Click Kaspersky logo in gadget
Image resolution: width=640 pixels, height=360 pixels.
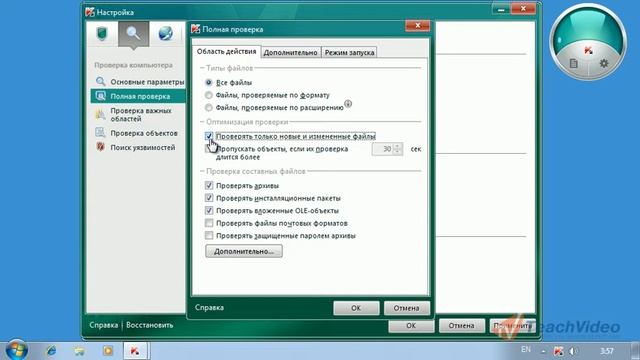[588, 51]
